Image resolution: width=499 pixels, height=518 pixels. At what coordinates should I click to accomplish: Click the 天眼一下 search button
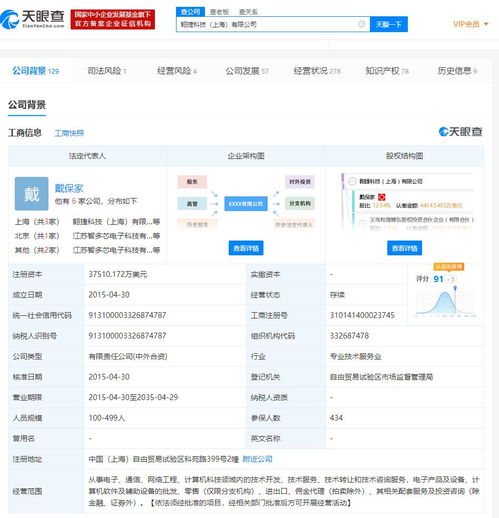(389, 24)
